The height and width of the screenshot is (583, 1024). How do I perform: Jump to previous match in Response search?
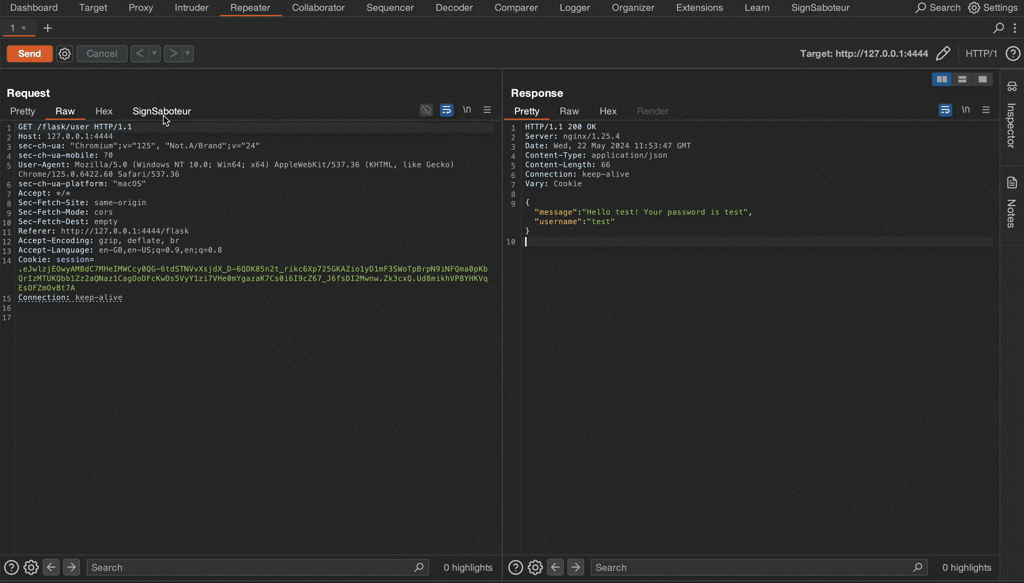(x=555, y=567)
